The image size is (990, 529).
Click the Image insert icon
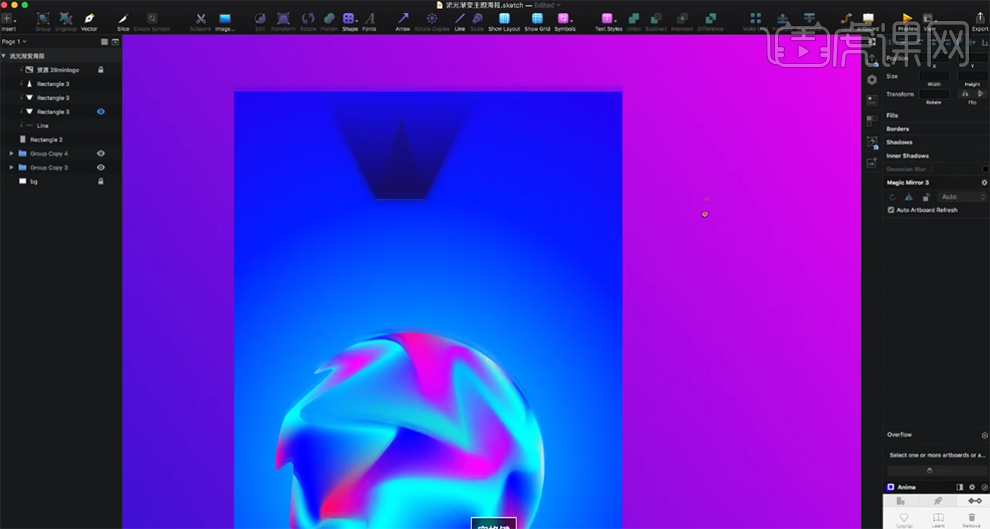tap(225, 18)
